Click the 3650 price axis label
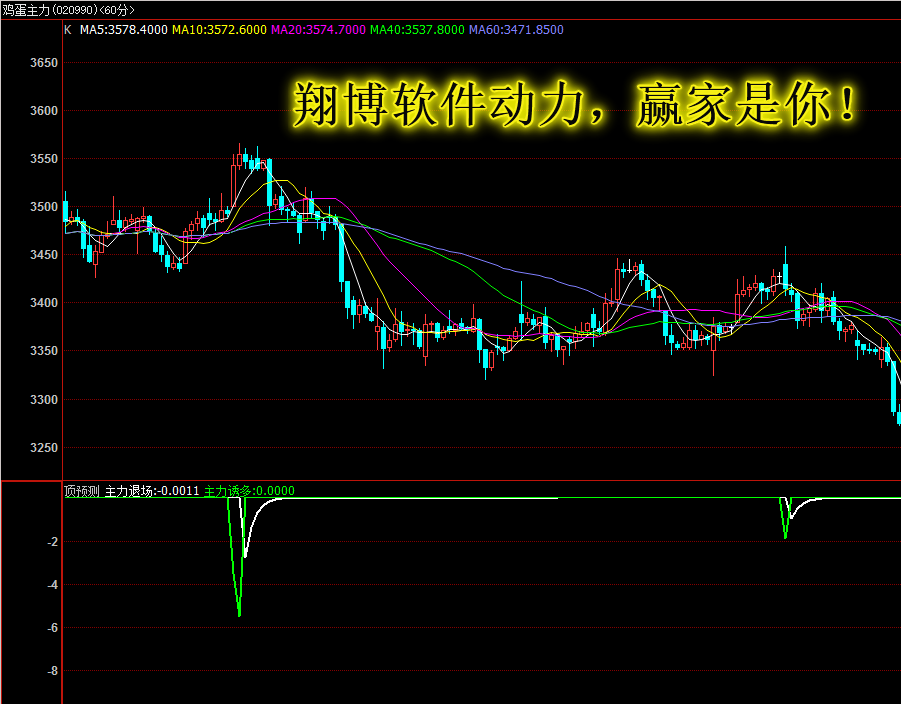This screenshot has height=704, width=901. pyautogui.click(x=44, y=63)
